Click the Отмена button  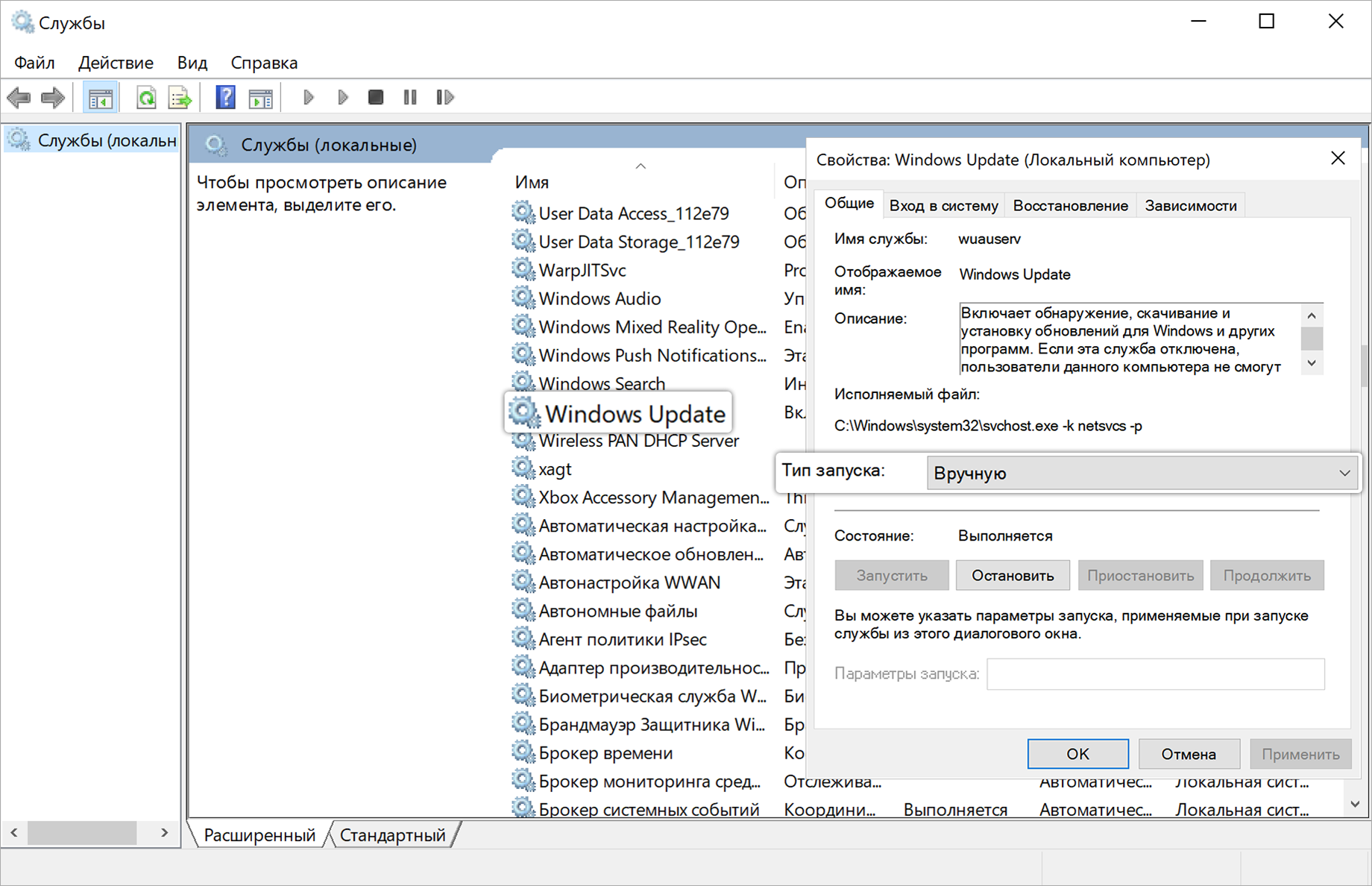(1189, 754)
